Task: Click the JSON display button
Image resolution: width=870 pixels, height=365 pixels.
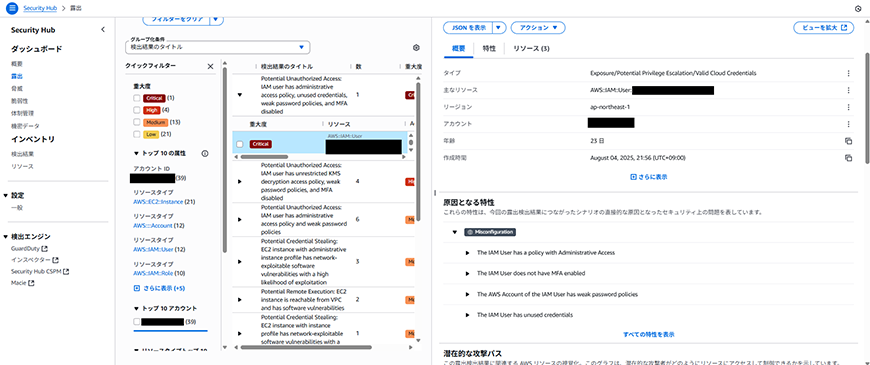Action: (468, 27)
